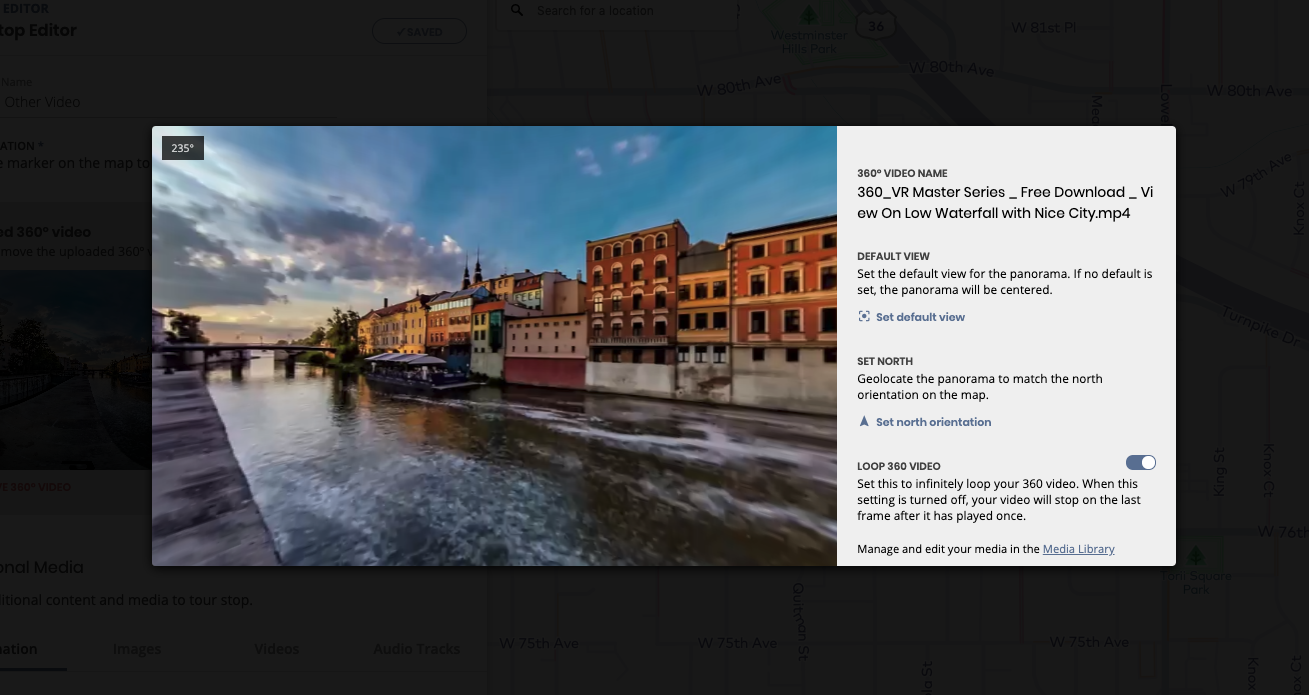1309x695 pixels.
Task: Switch to the Images tab
Action: coord(137,649)
